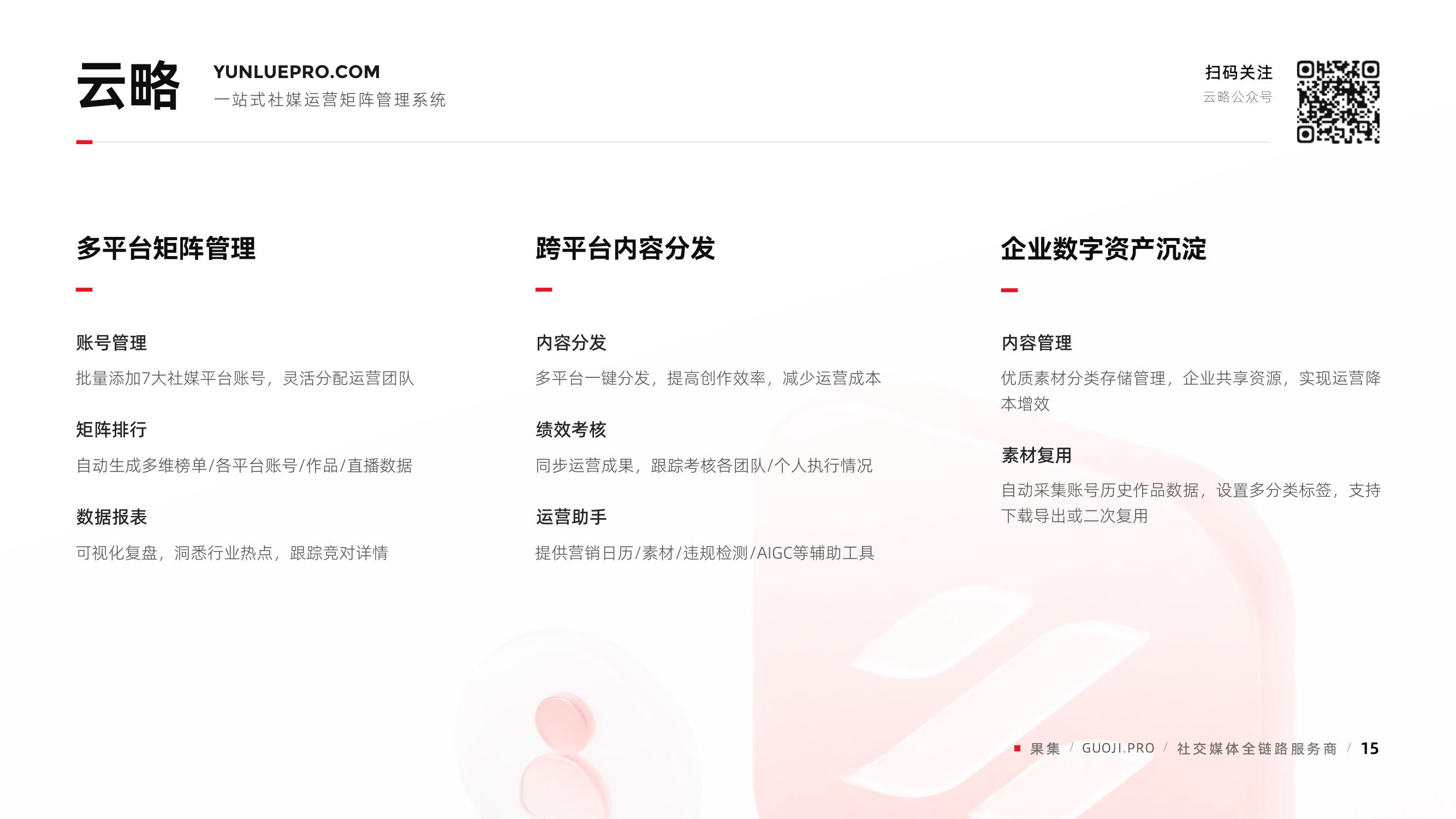Select the 扫码关注 label

[x=1238, y=73]
